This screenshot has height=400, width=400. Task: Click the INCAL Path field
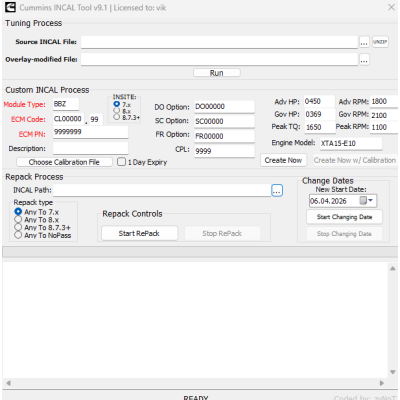point(162,190)
